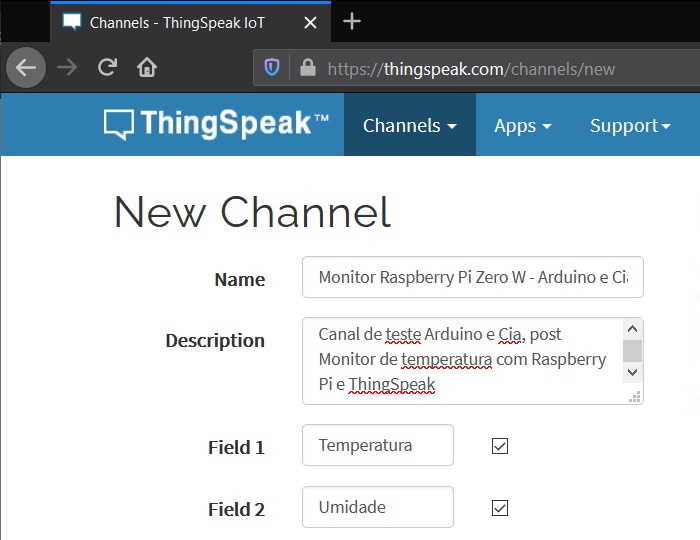Click the Name input field
The width and height of the screenshot is (700, 540).
point(473,277)
